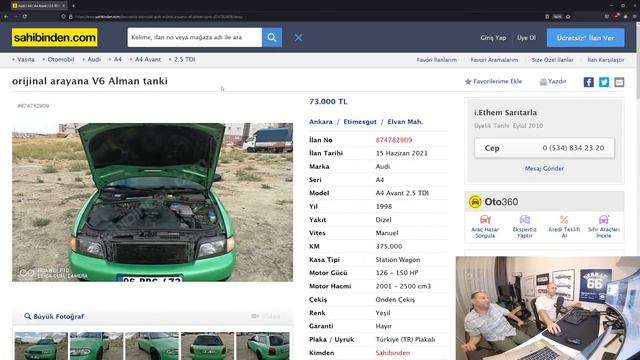
Task: Open Favori Aramalarım link
Action: coord(494,60)
